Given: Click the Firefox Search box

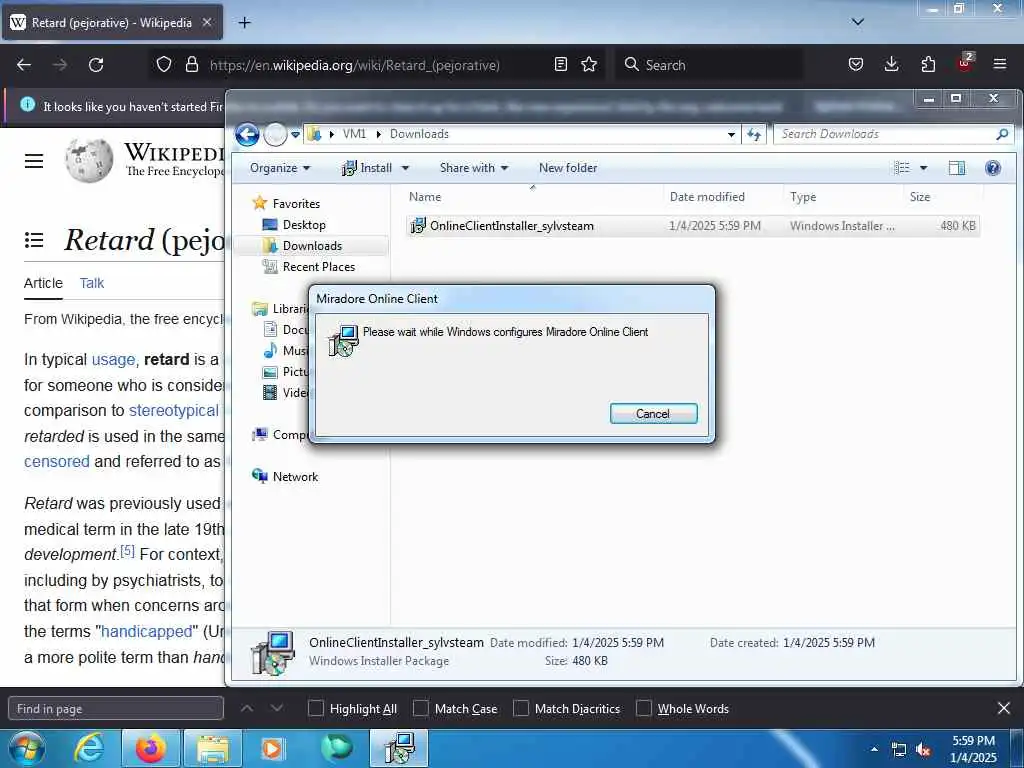Looking at the screenshot, I should [709, 65].
